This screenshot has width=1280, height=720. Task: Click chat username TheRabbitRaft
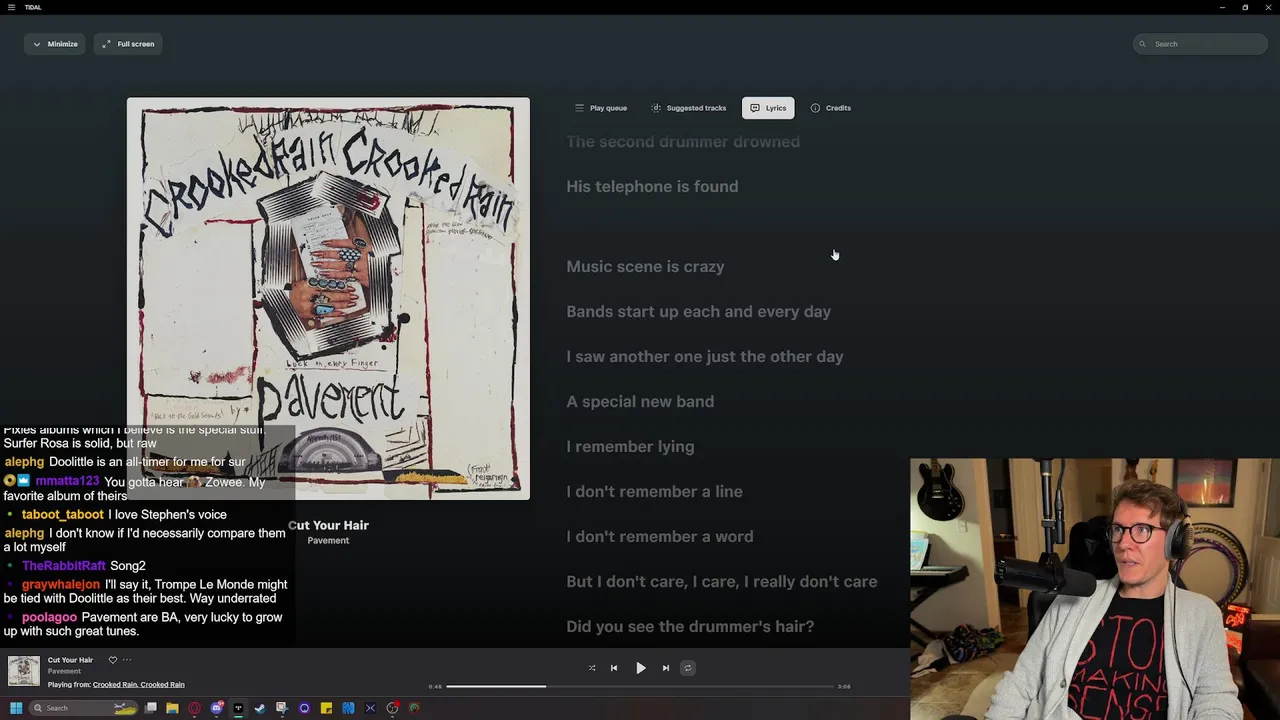pos(63,566)
